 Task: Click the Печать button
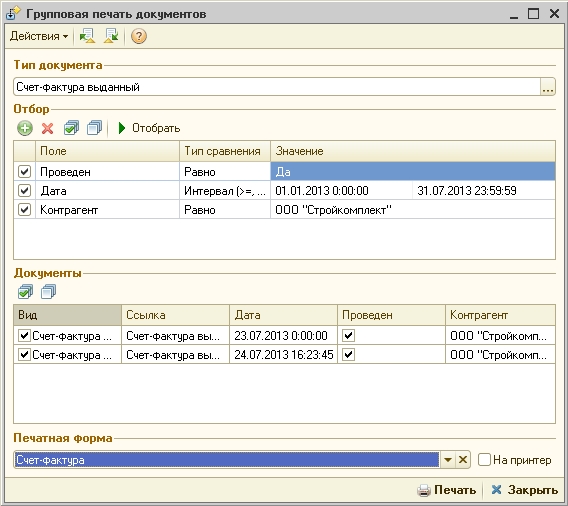tap(446, 490)
